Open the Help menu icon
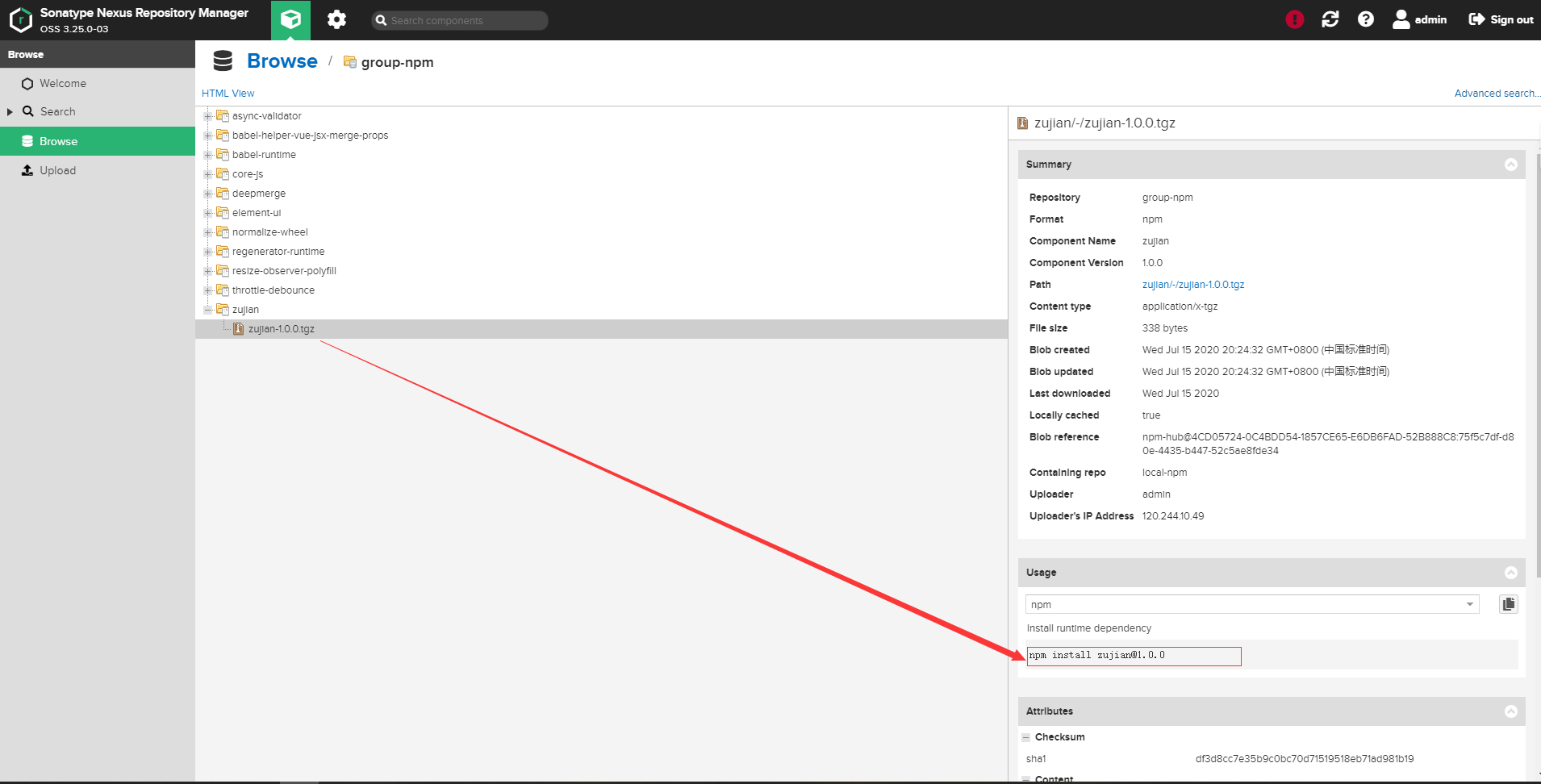 (x=1366, y=19)
